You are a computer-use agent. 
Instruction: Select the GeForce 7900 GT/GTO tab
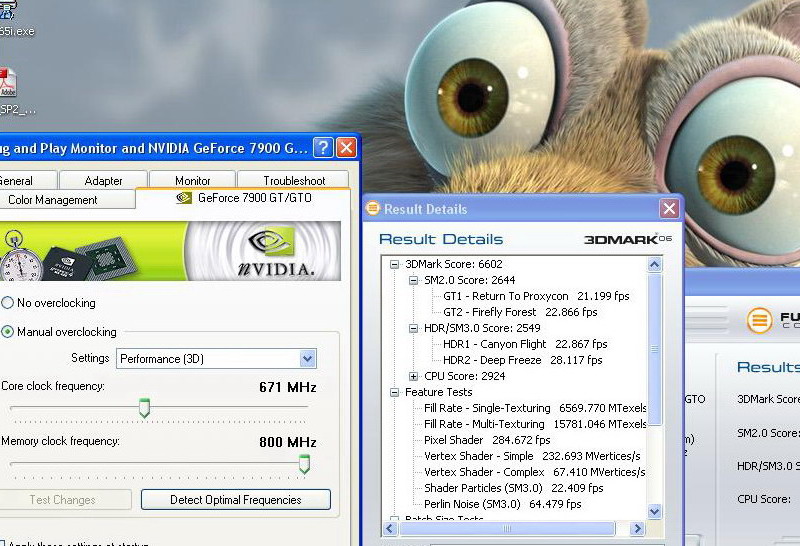pyautogui.click(x=243, y=197)
